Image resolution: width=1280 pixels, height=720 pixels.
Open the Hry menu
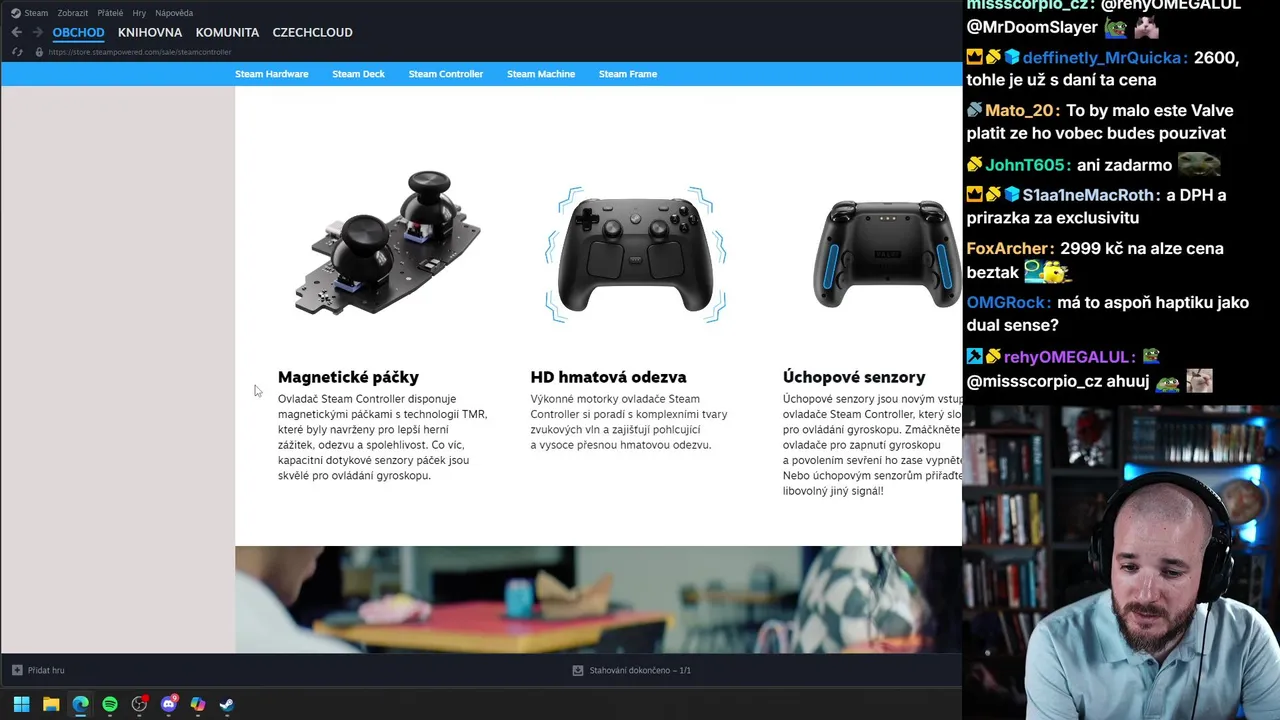point(139,13)
